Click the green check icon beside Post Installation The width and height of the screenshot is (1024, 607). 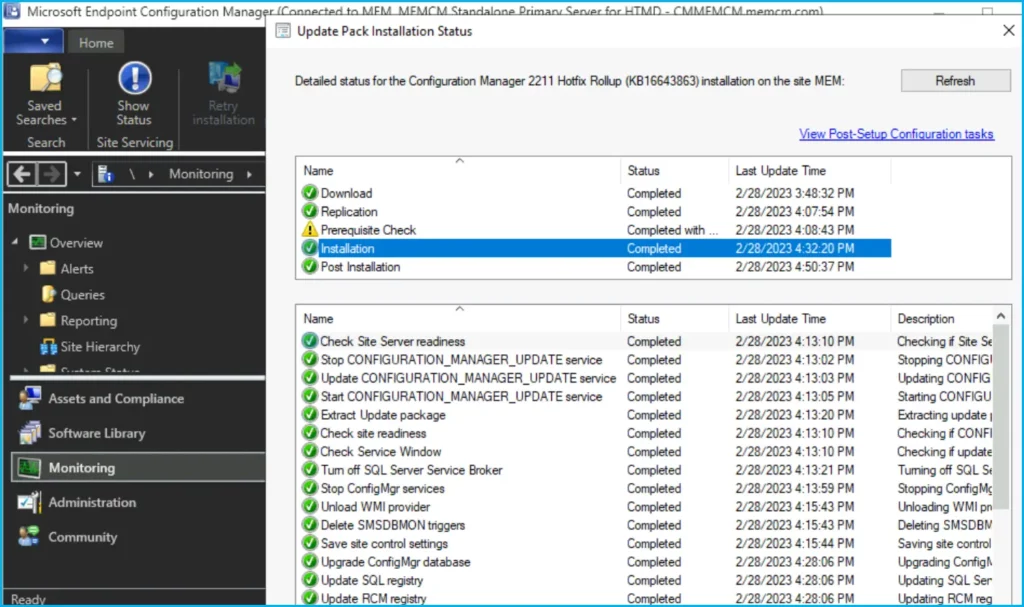(310, 267)
